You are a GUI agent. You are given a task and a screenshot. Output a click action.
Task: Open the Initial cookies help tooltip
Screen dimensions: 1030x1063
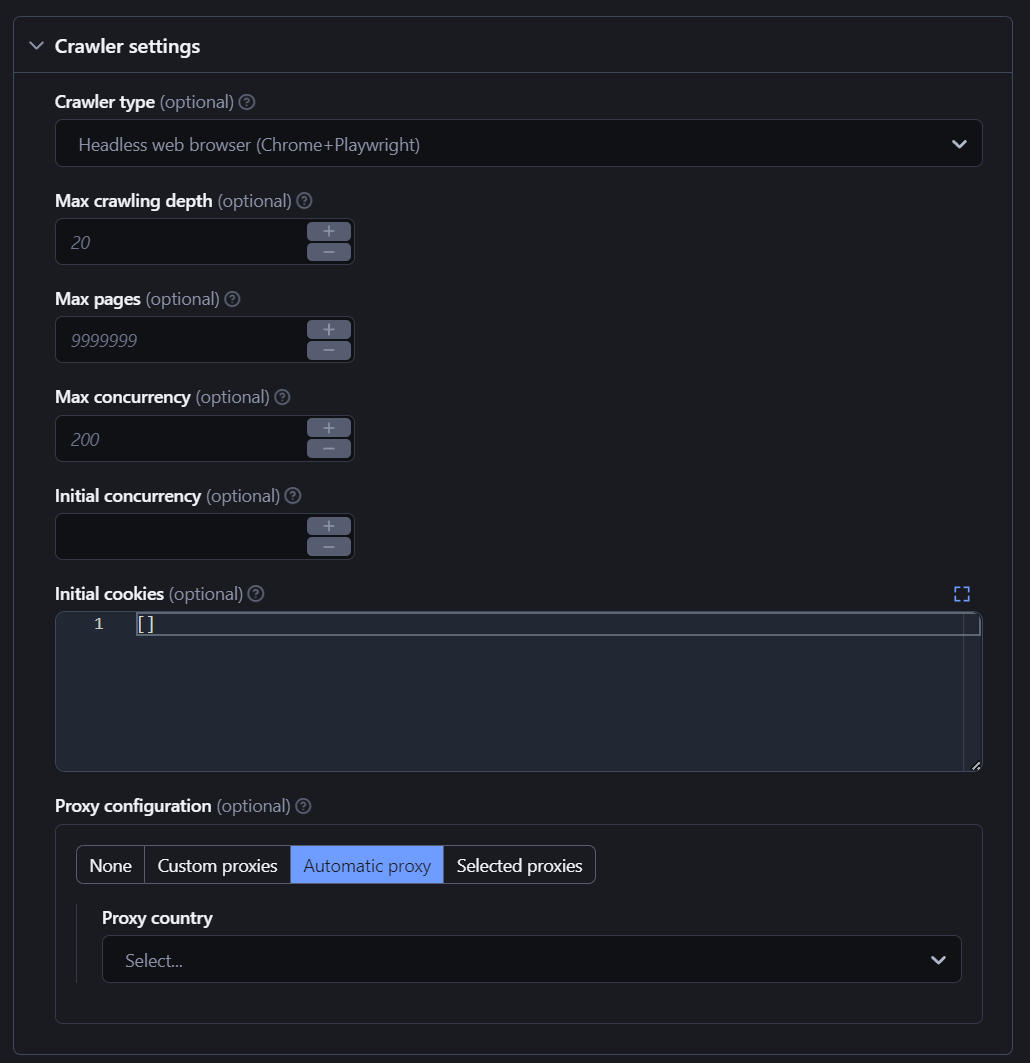(255, 593)
